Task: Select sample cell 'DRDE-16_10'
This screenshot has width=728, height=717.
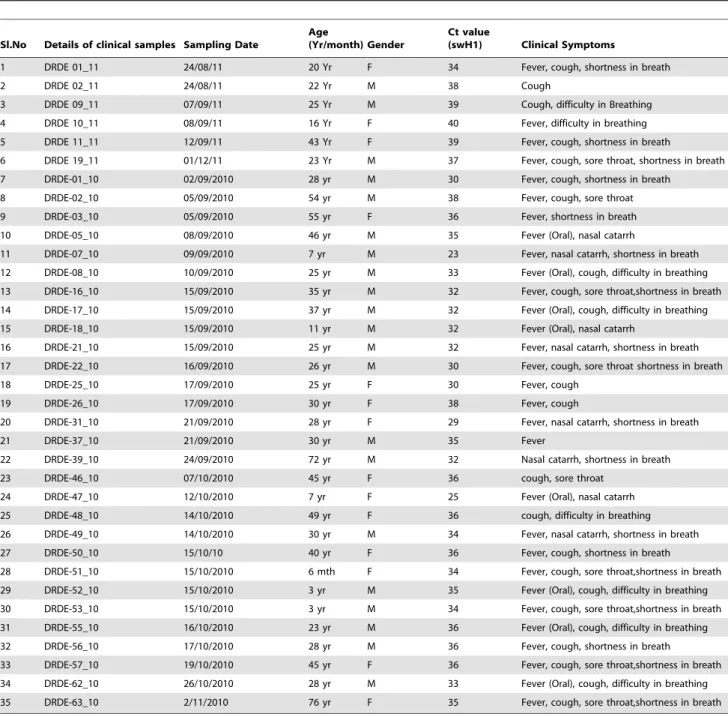Action: 71,291
